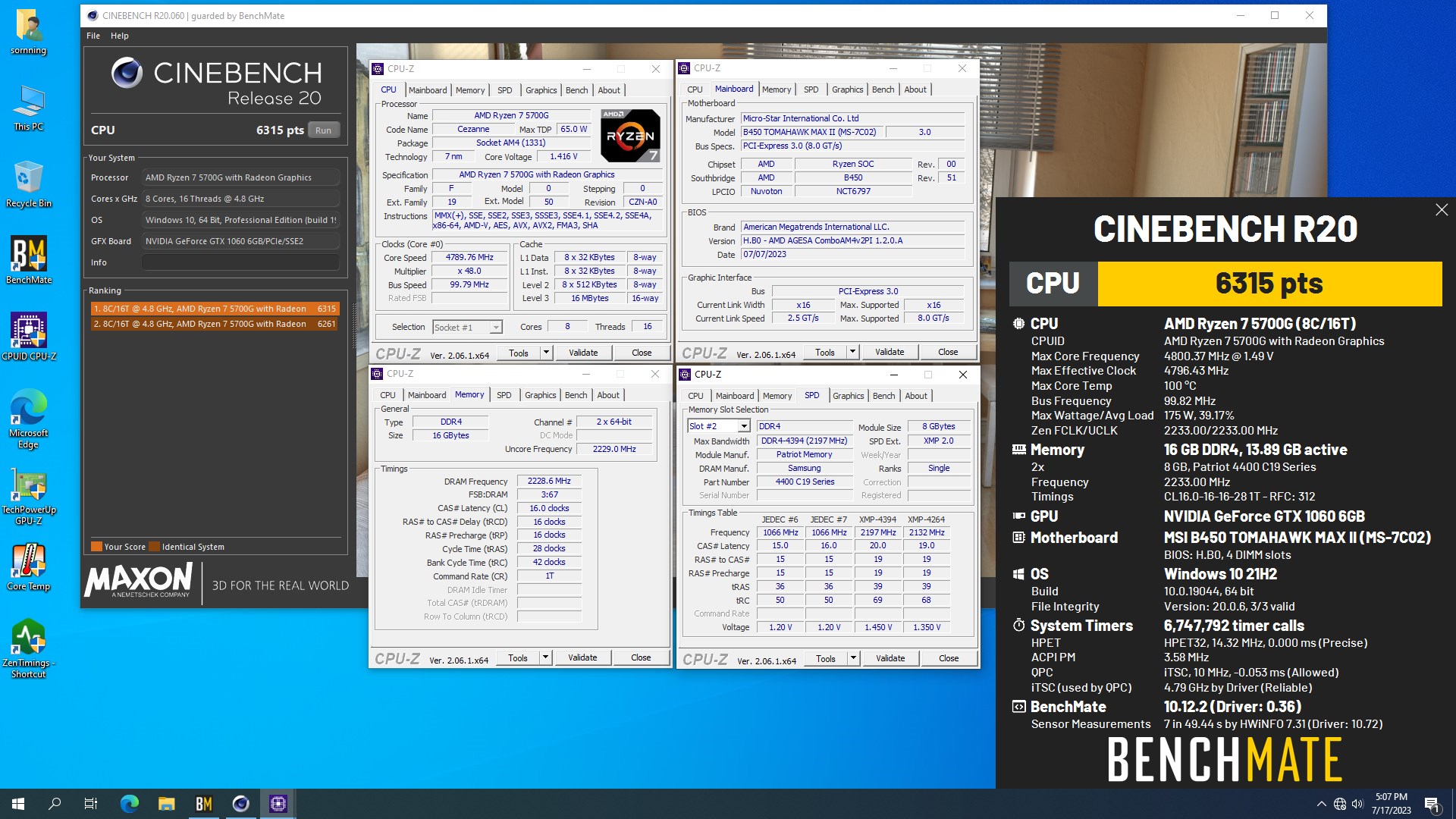Open the Recycle Bin desktop icon
The height and width of the screenshot is (819, 1456).
tap(28, 184)
